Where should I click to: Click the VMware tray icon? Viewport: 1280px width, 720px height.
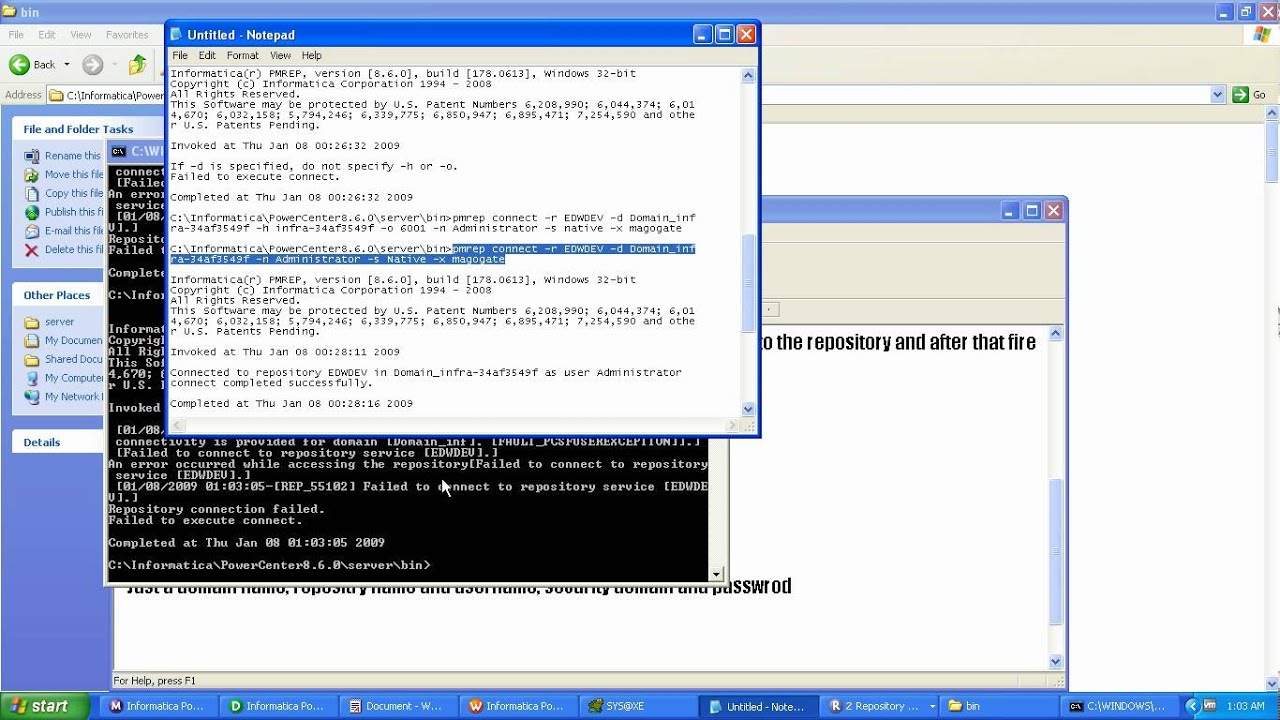pyautogui.click(x=1209, y=706)
